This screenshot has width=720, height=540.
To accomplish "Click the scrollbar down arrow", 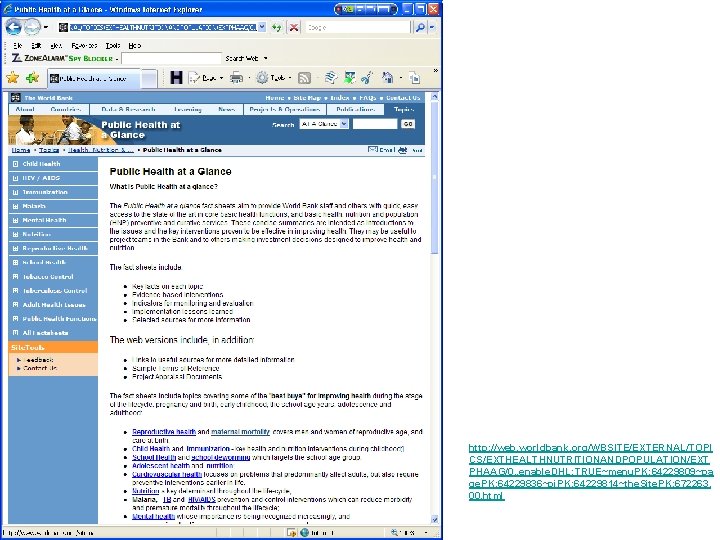I will 434,519.
